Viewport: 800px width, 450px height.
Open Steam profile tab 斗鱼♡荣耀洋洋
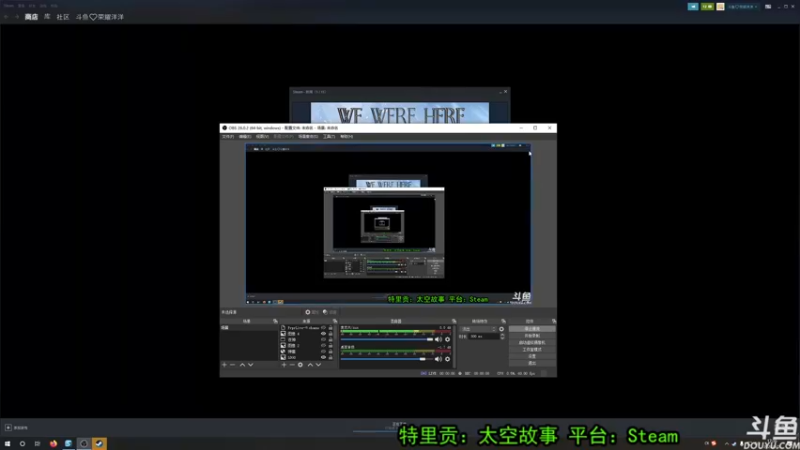pos(99,17)
